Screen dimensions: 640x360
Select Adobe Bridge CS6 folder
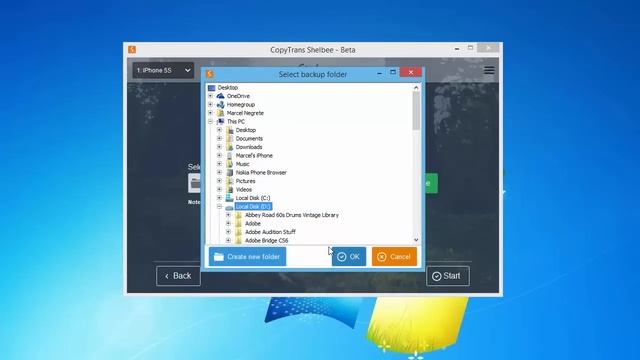(x=267, y=240)
